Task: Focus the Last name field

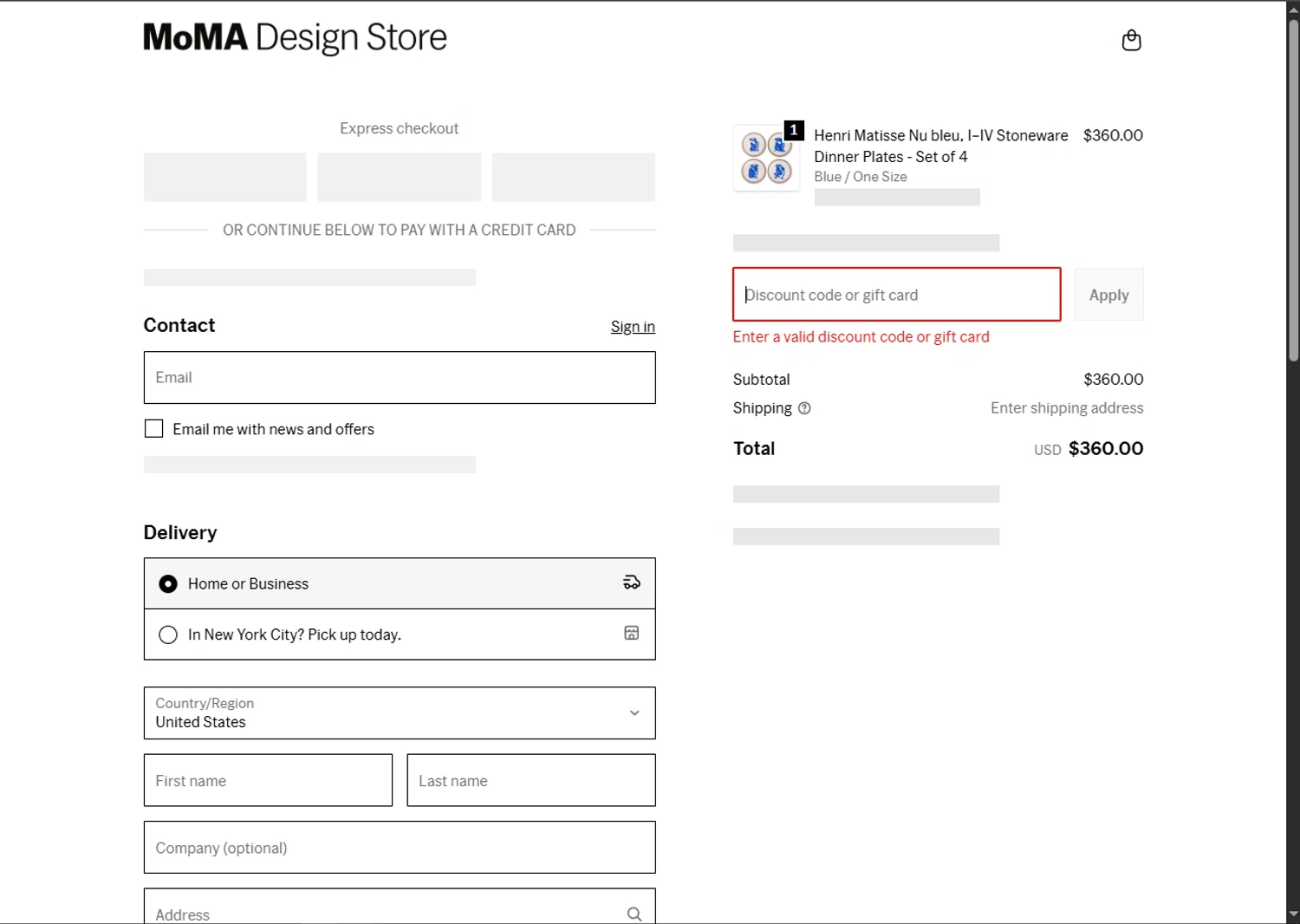Action: tap(531, 780)
